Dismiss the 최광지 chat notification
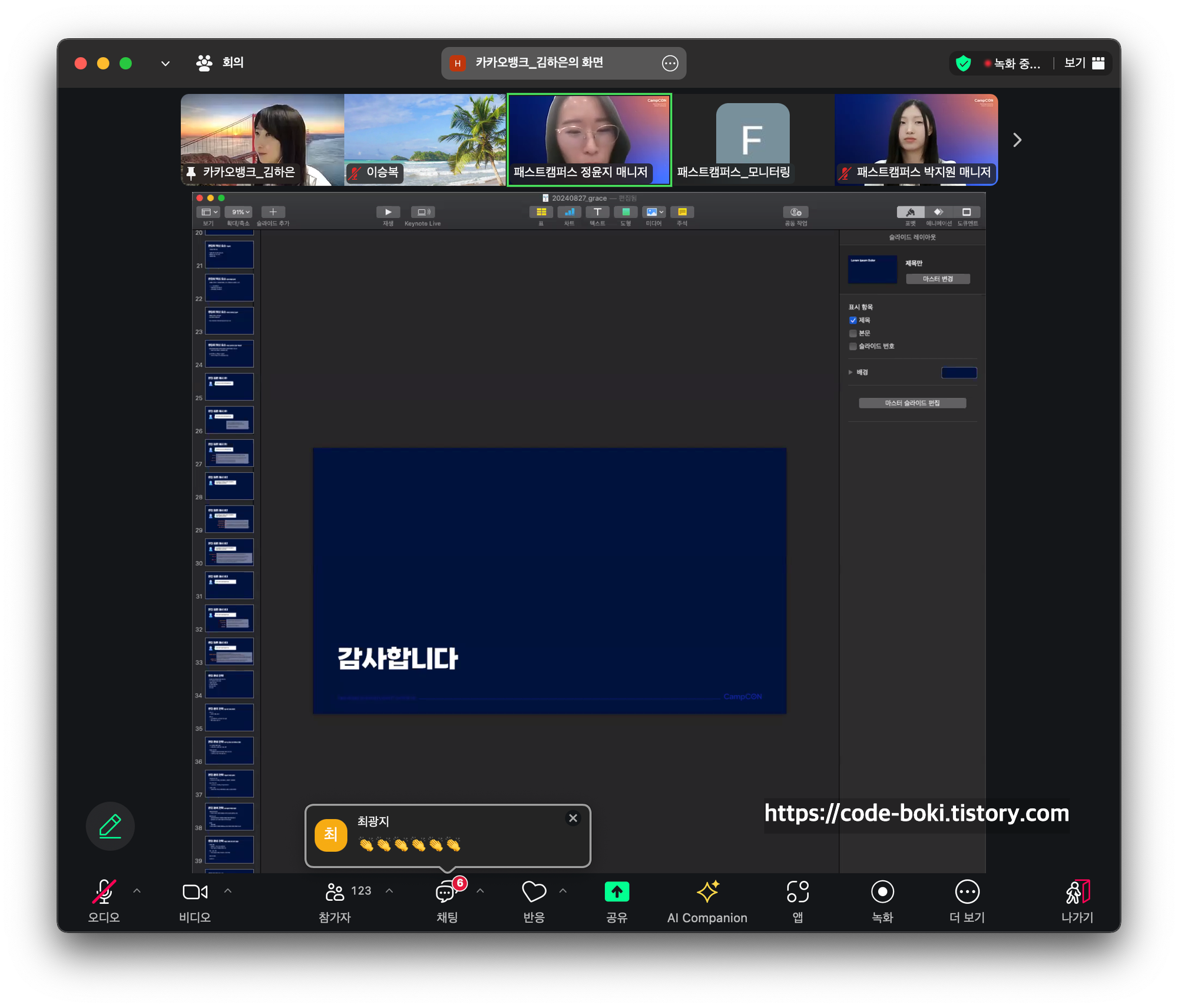Image resolution: width=1178 pixels, height=1008 pixels. pos(573,818)
